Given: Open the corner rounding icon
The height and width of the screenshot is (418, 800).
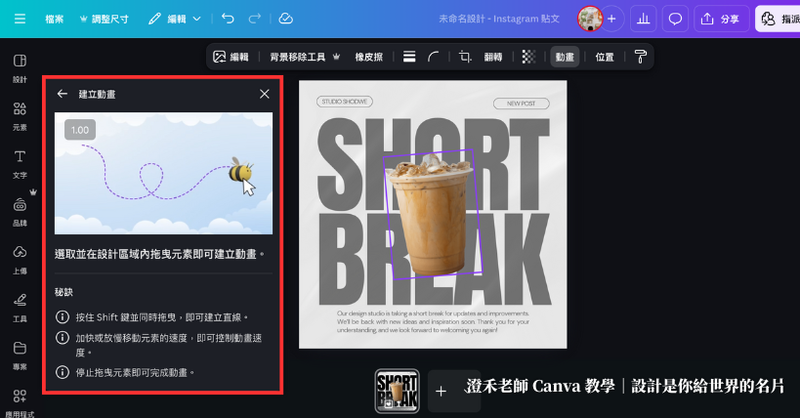Looking at the screenshot, I should click(433, 57).
